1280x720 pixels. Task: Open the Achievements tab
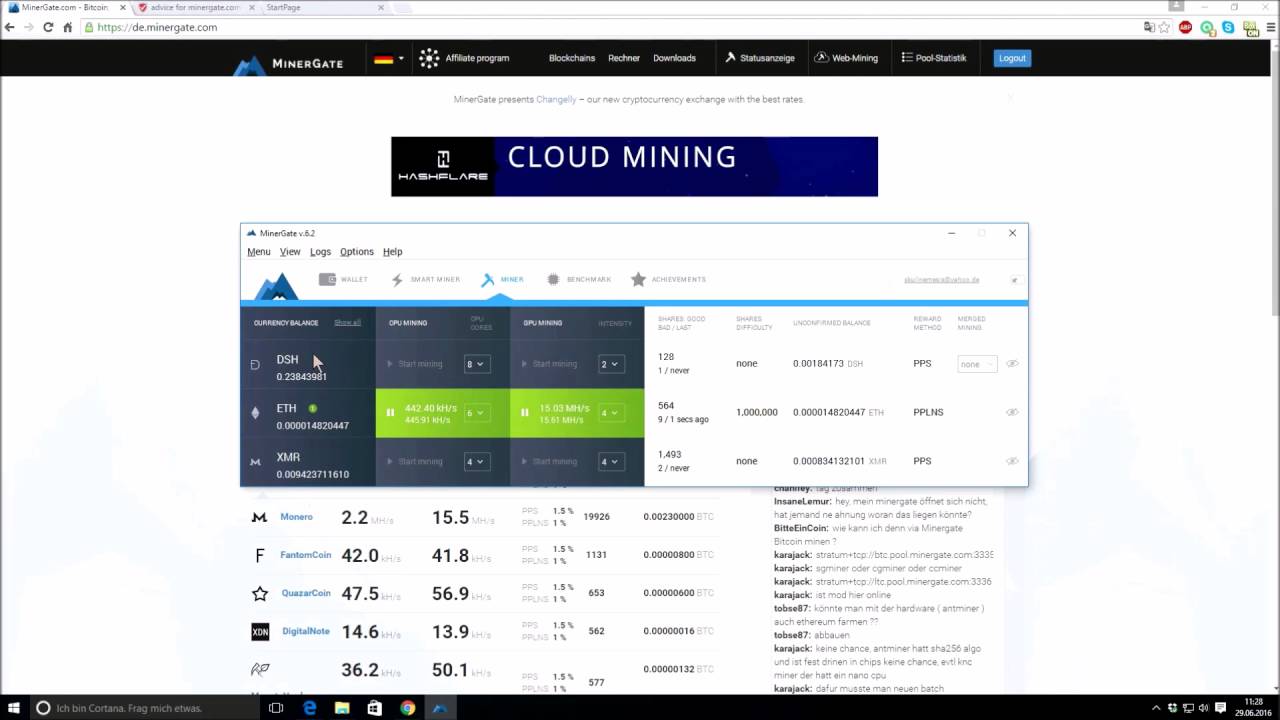pyautogui.click(x=668, y=280)
